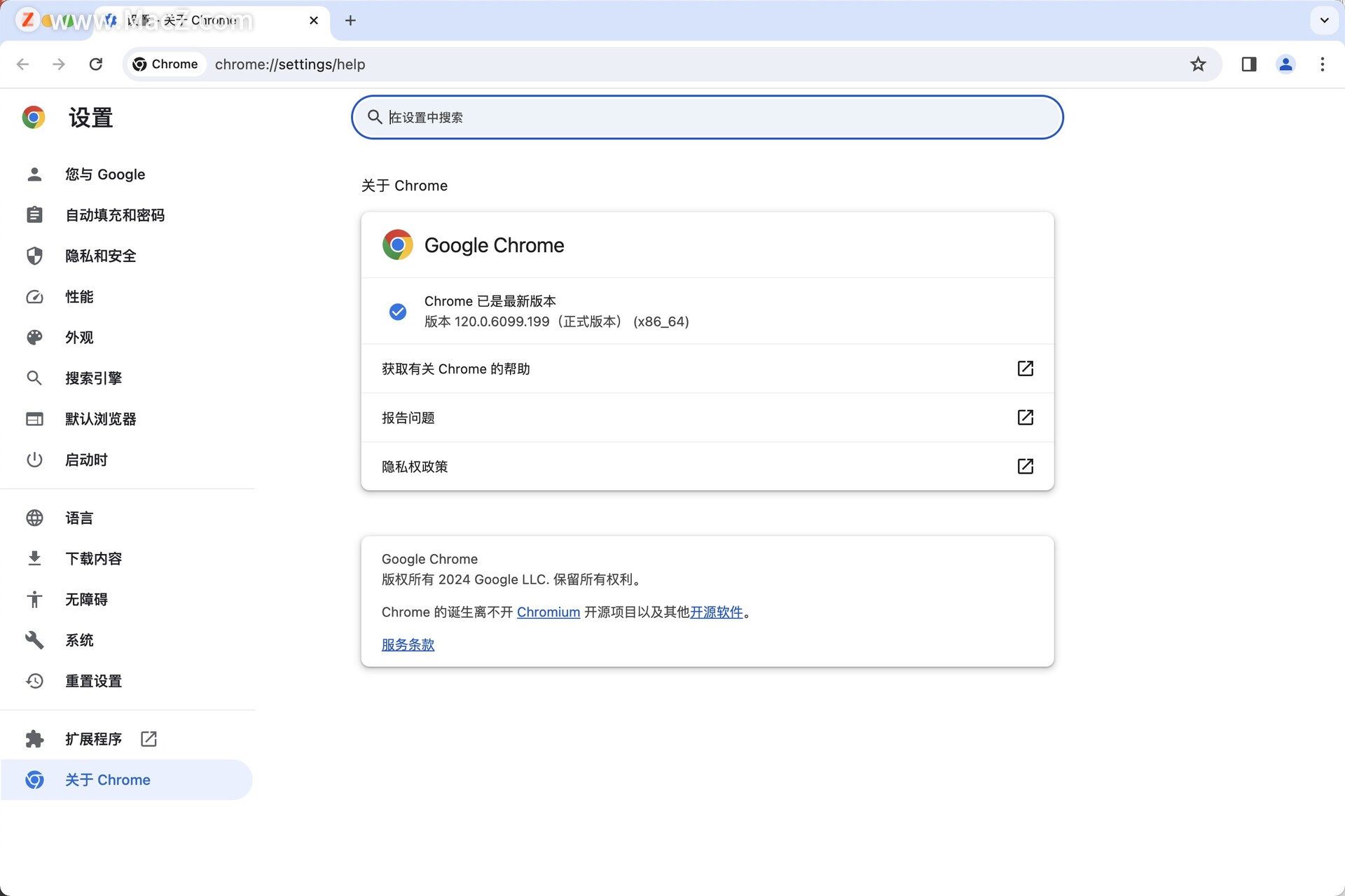Bookmark this page with the star icon
The image size is (1345, 896).
[x=1198, y=64]
